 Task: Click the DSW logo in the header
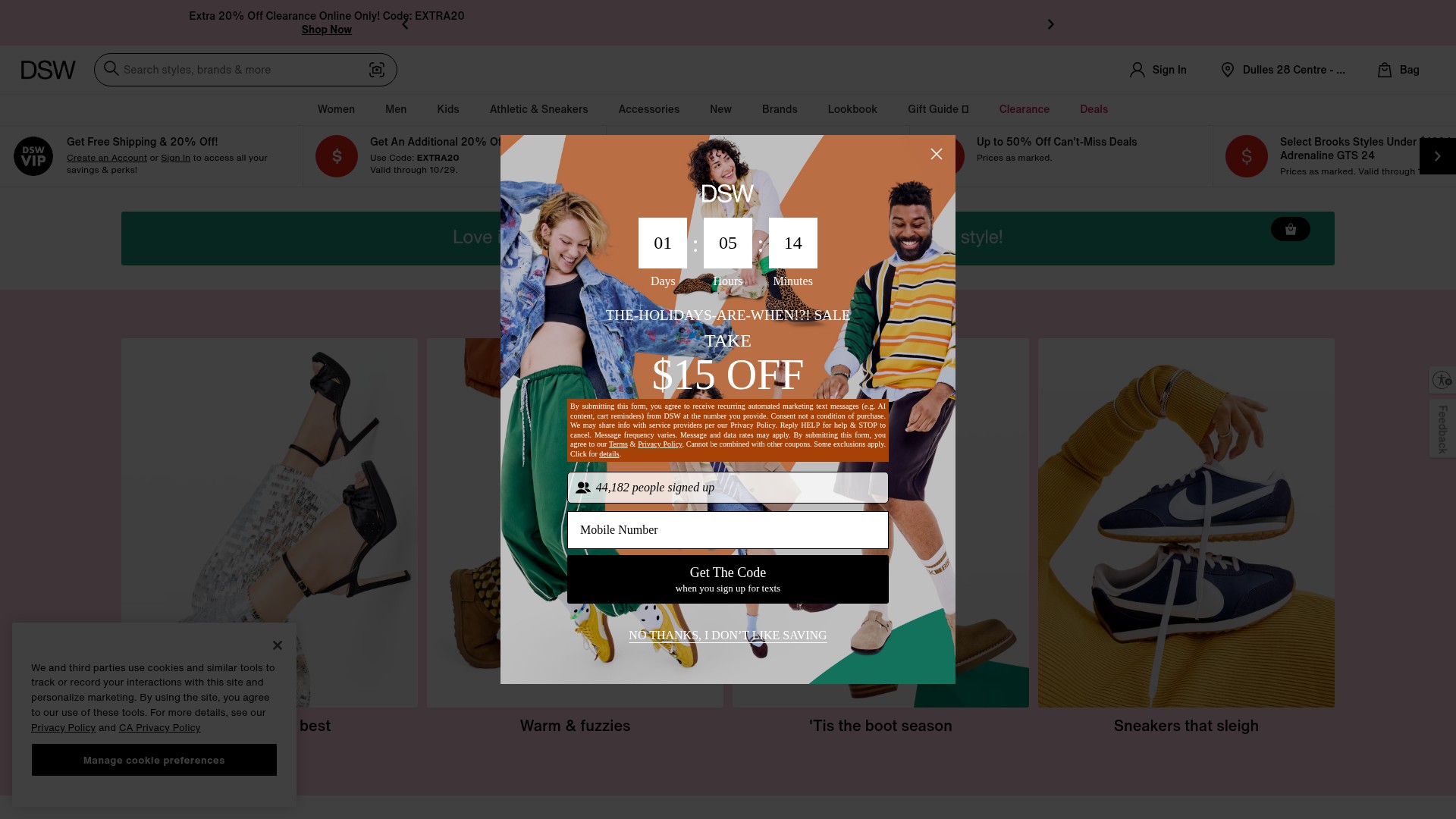pyautogui.click(x=48, y=70)
